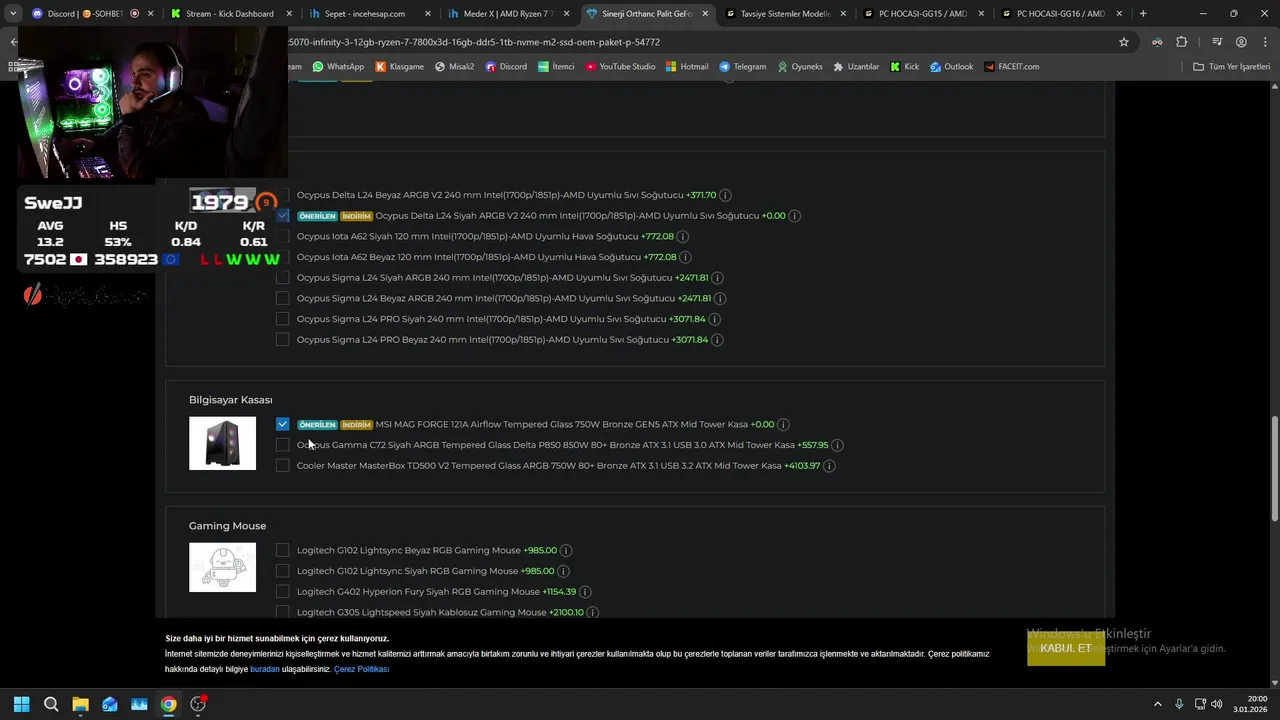Open info for Ocypus Iota A62 Siyah
The height and width of the screenshot is (720, 1280).
coord(683,237)
